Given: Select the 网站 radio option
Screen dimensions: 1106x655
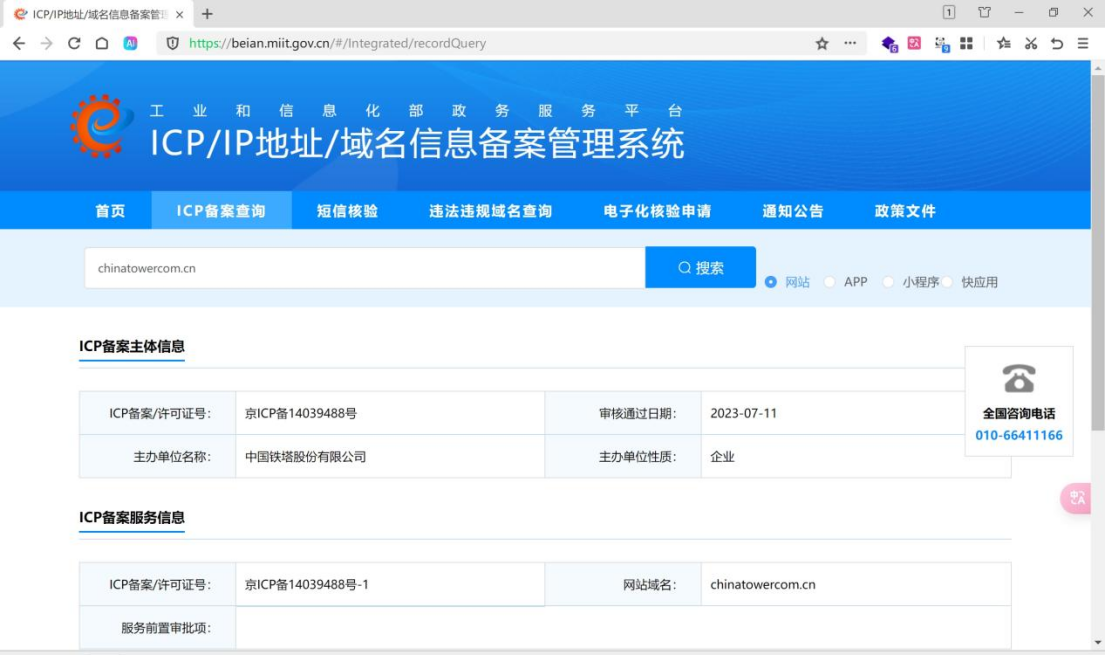Looking at the screenshot, I should point(771,282).
